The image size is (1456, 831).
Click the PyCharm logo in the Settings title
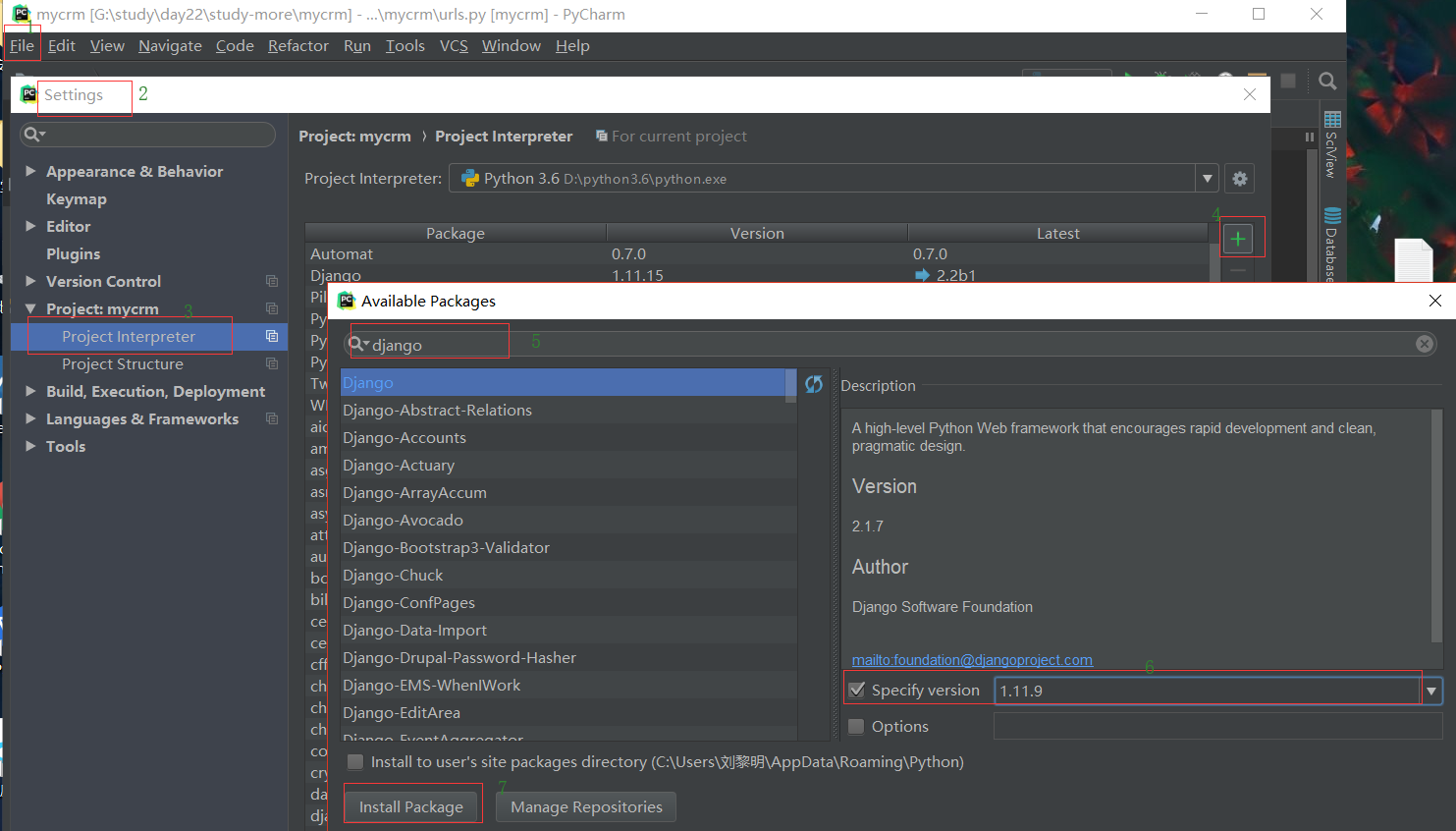pos(28,94)
